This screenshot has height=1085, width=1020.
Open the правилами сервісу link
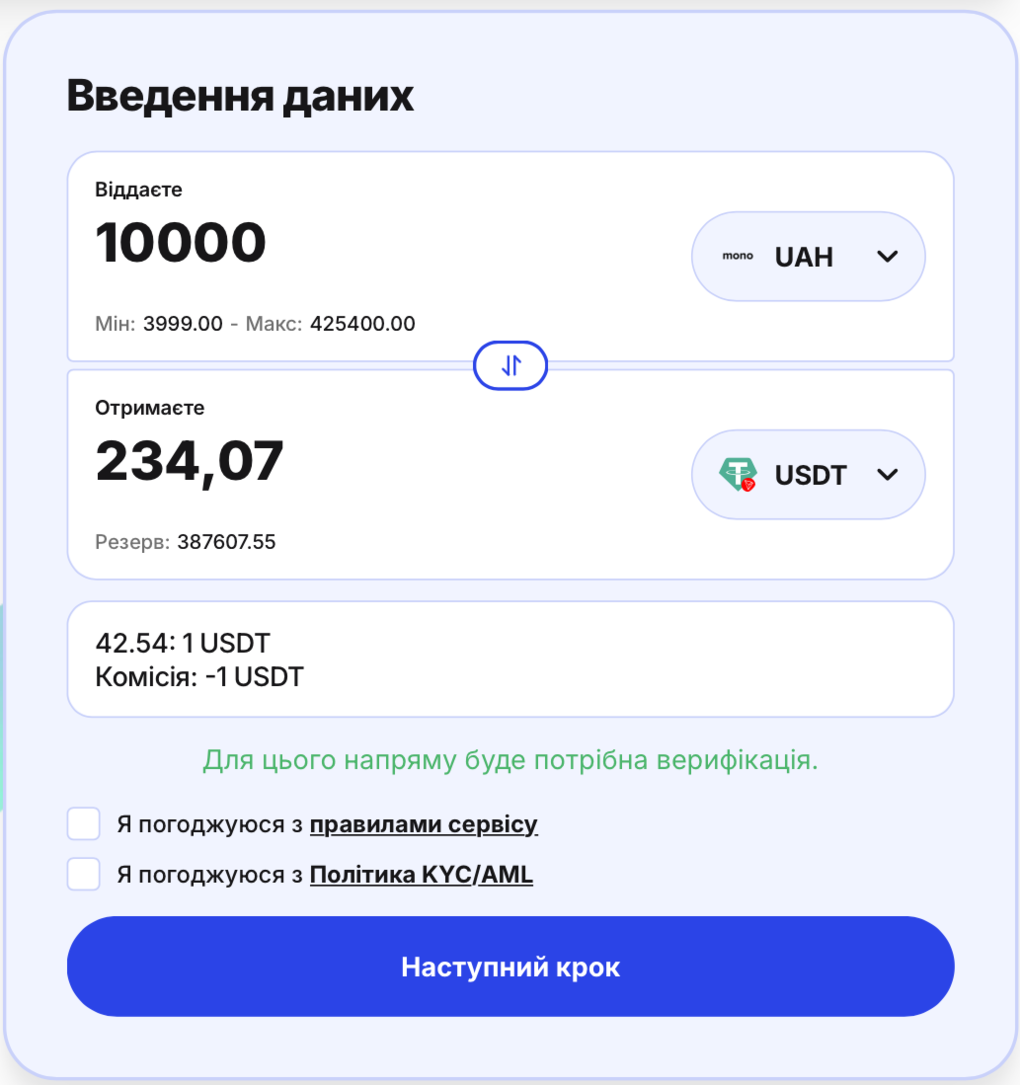point(423,825)
